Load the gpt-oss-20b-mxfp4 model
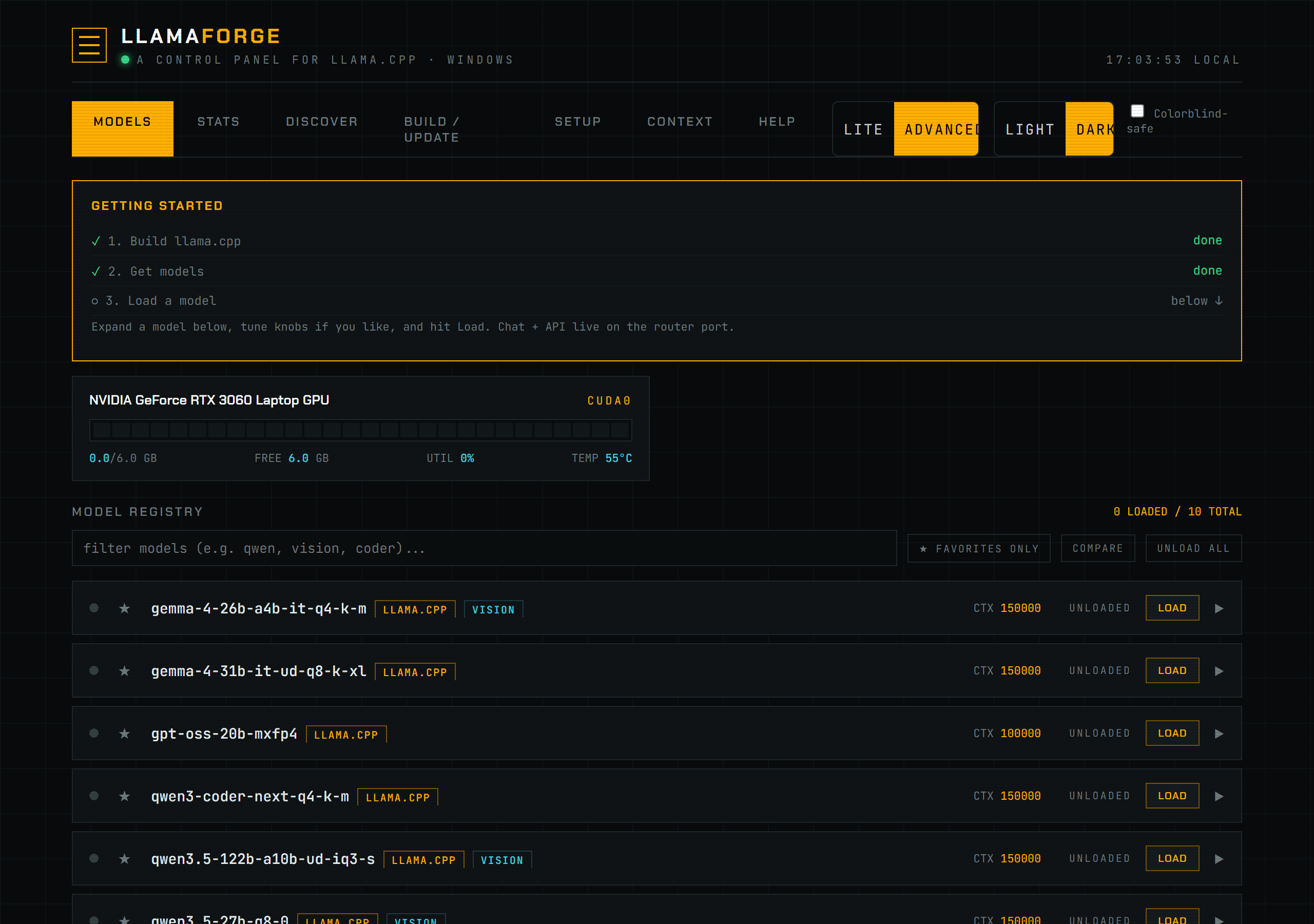 [1172, 734]
